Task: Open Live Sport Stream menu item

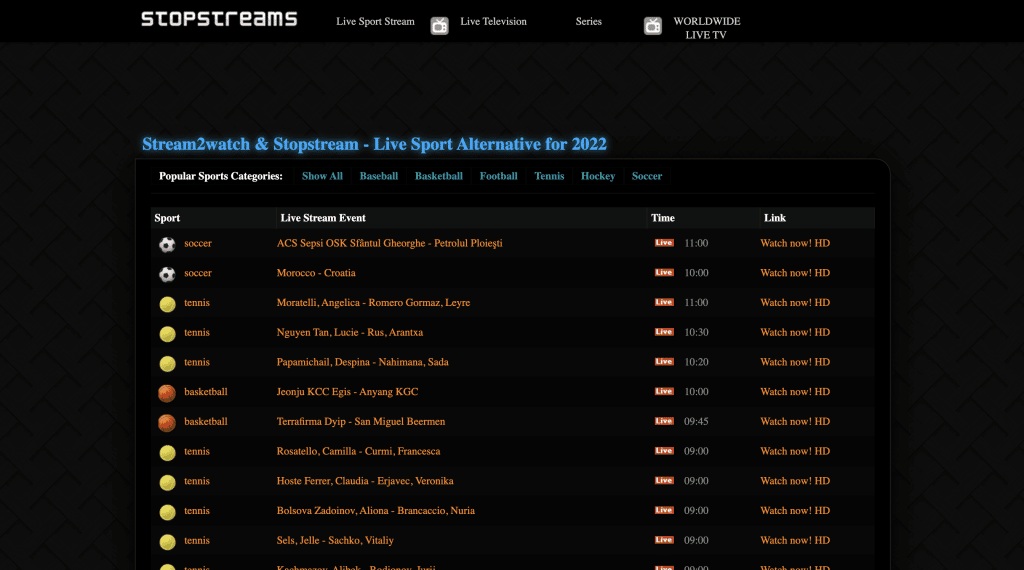Action: [x=375, y=22]
